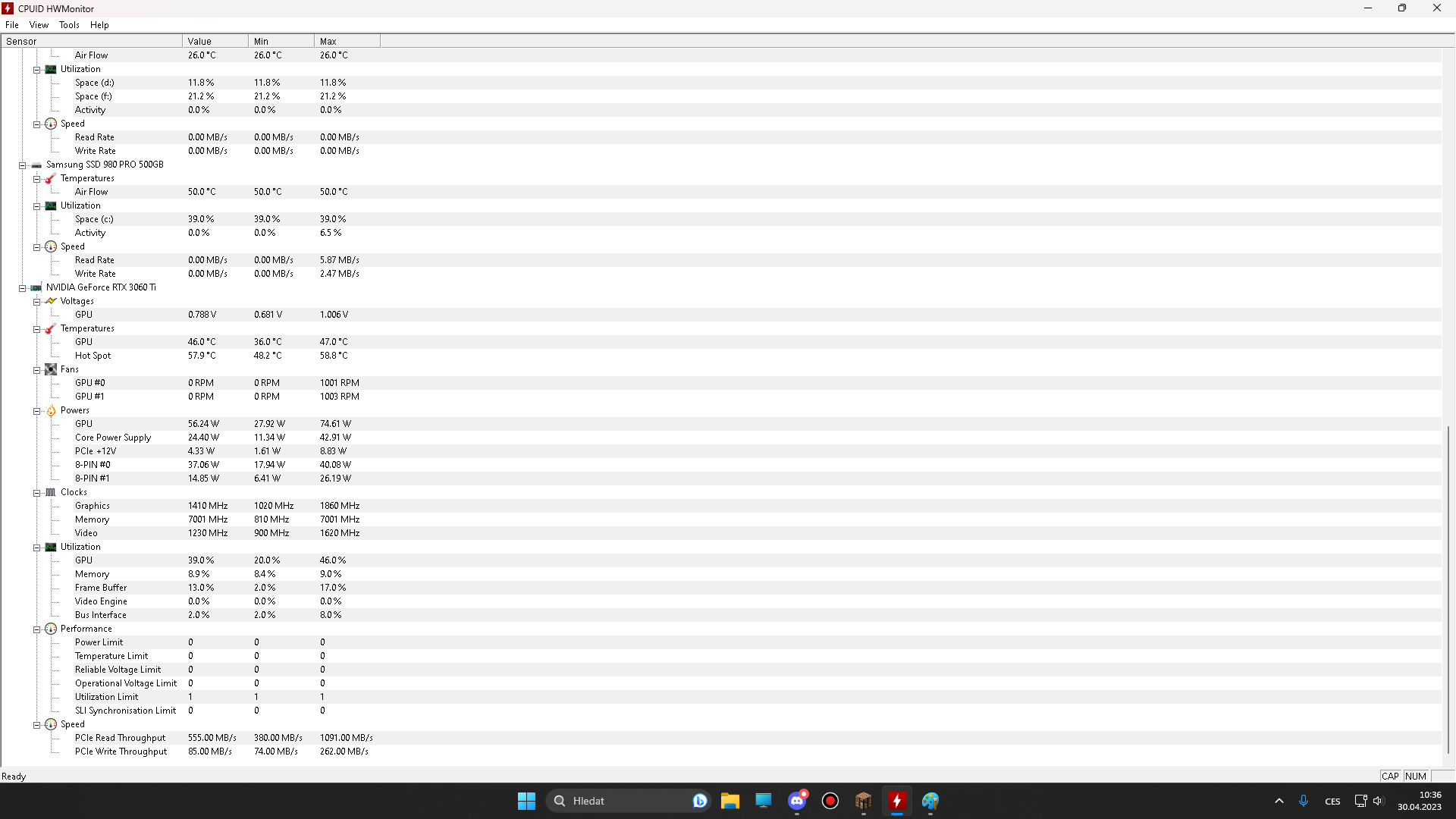The image size is (1456, 819).
Task: Collapse the NVIDIA GeForce RTX 3060 Ti node
Action: point(23,288)
